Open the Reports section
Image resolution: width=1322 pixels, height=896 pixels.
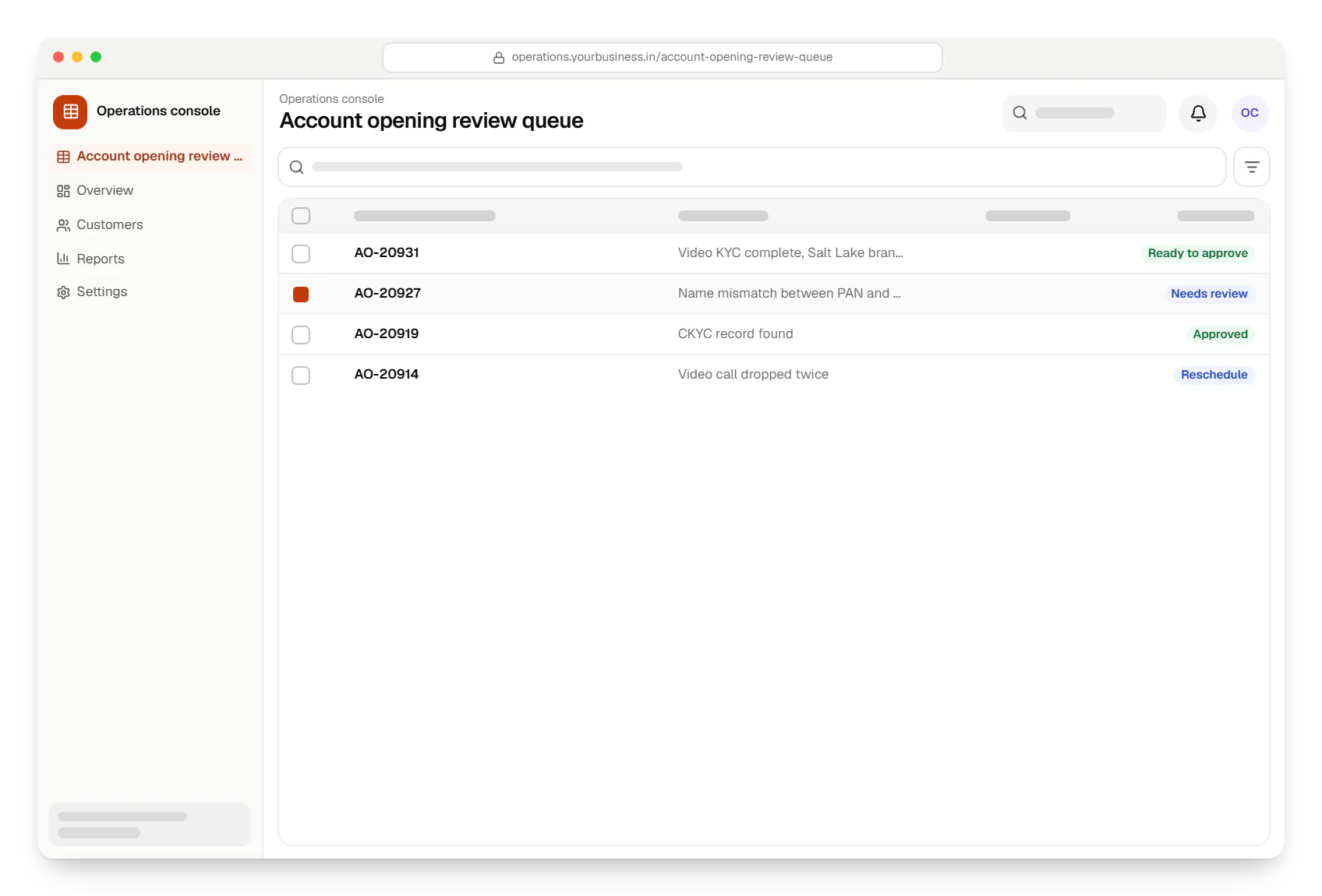[150, 259]
